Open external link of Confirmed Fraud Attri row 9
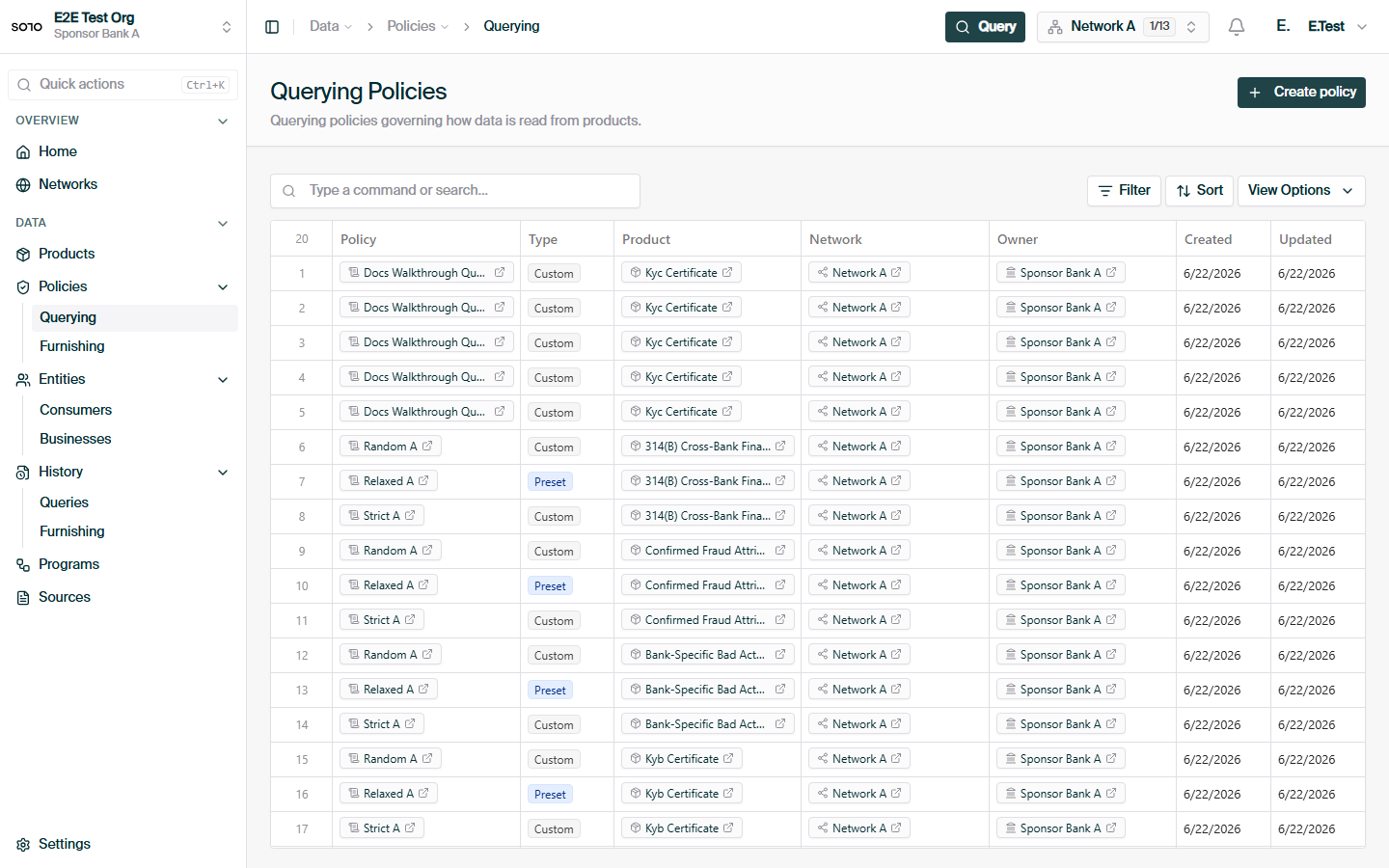The width and height of the screenshot is (1389, 868). 780,551
